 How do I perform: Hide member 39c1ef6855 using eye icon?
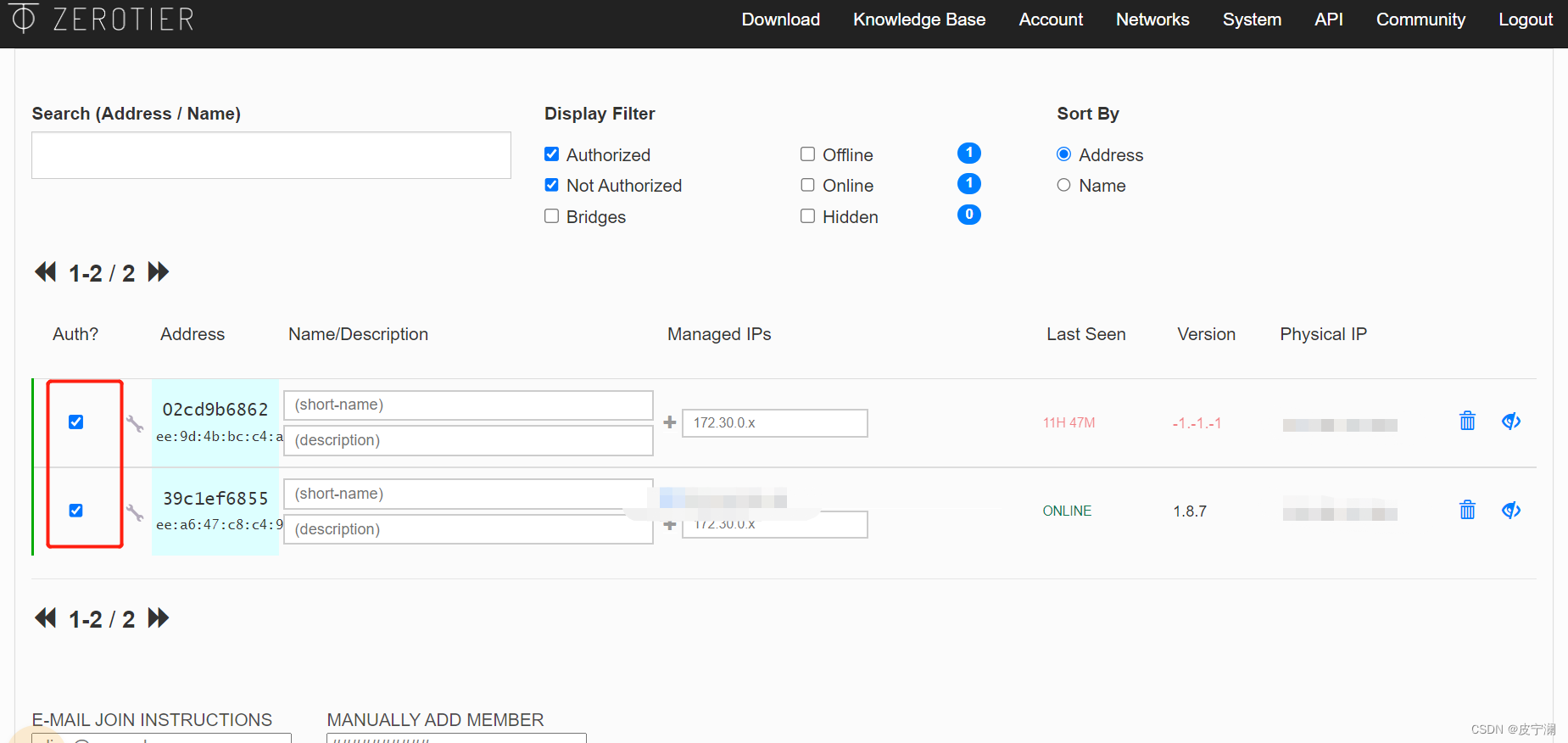pyautogui.click(x=1511, y=510)
